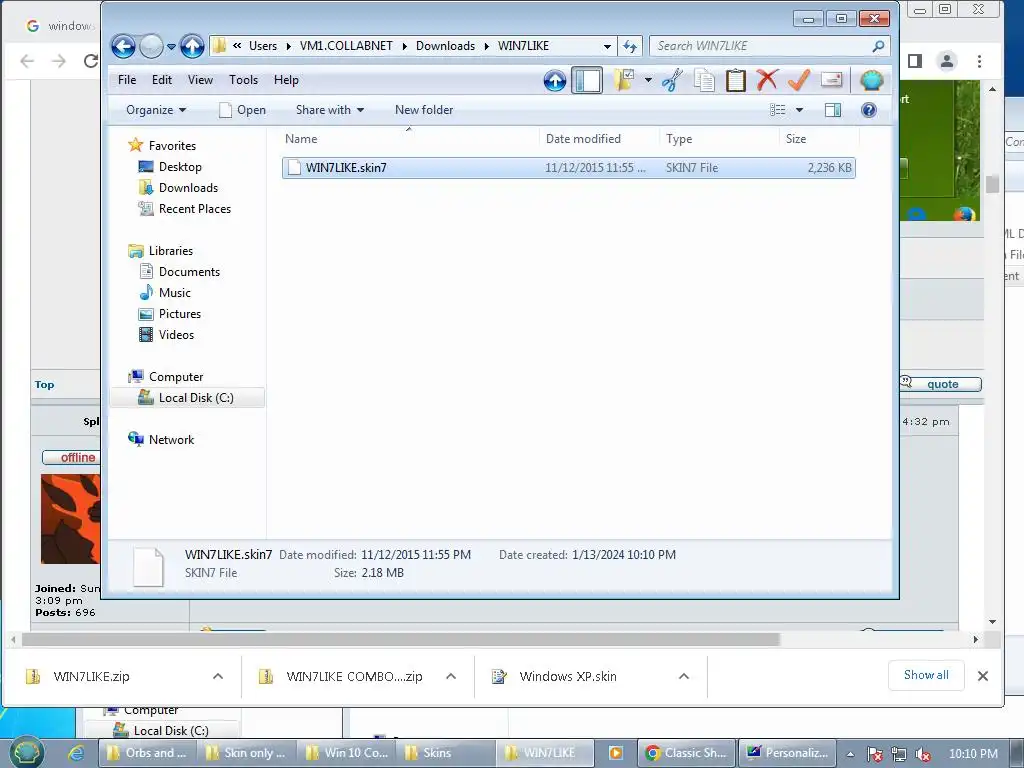Open the Edit menu
The image size is (1024, 768).
(161, 80)
